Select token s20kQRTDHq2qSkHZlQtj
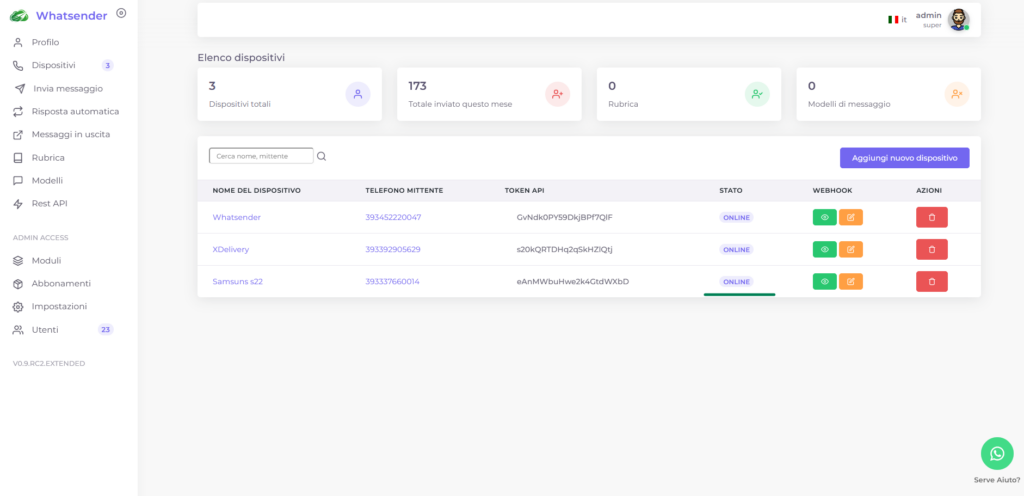The image size is (1024, 496). tap(564, 249)
